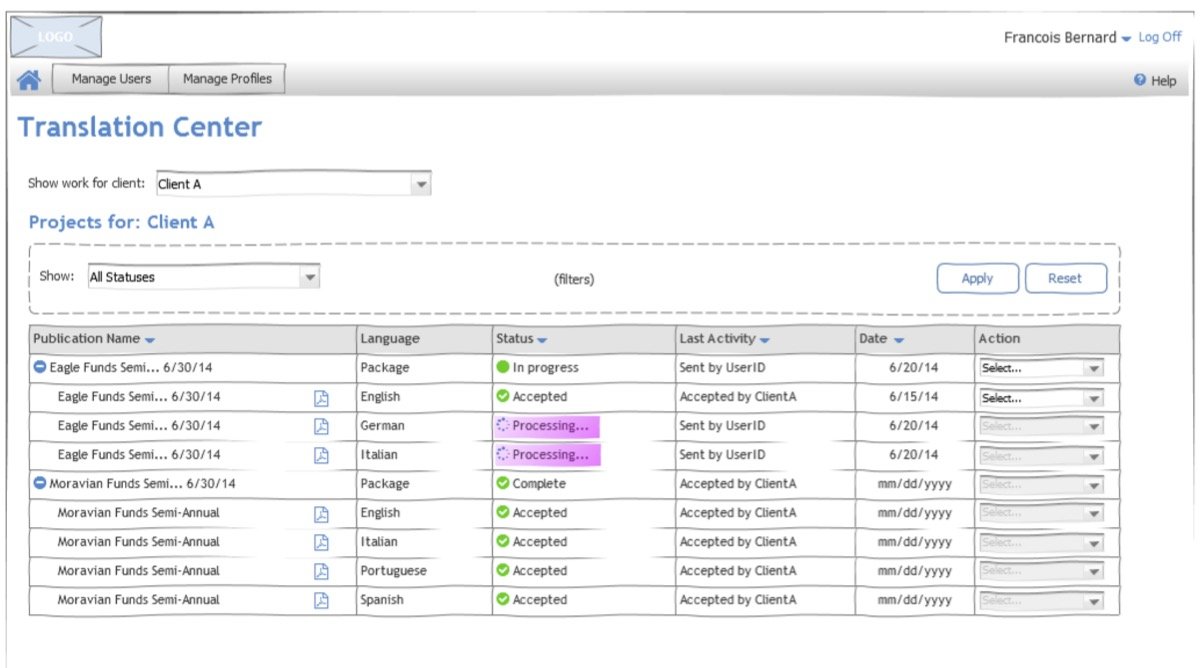Open the Manage Profiles tab

227,79
